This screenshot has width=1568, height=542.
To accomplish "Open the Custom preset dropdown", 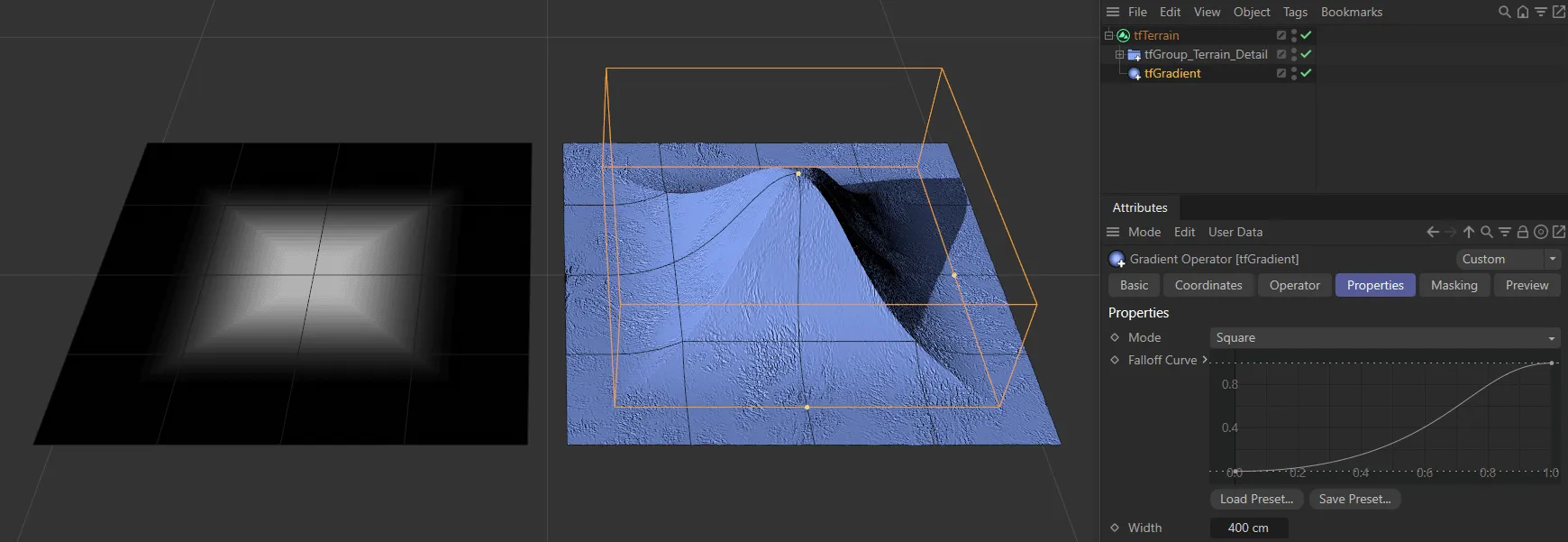I will pos(1509,259).
